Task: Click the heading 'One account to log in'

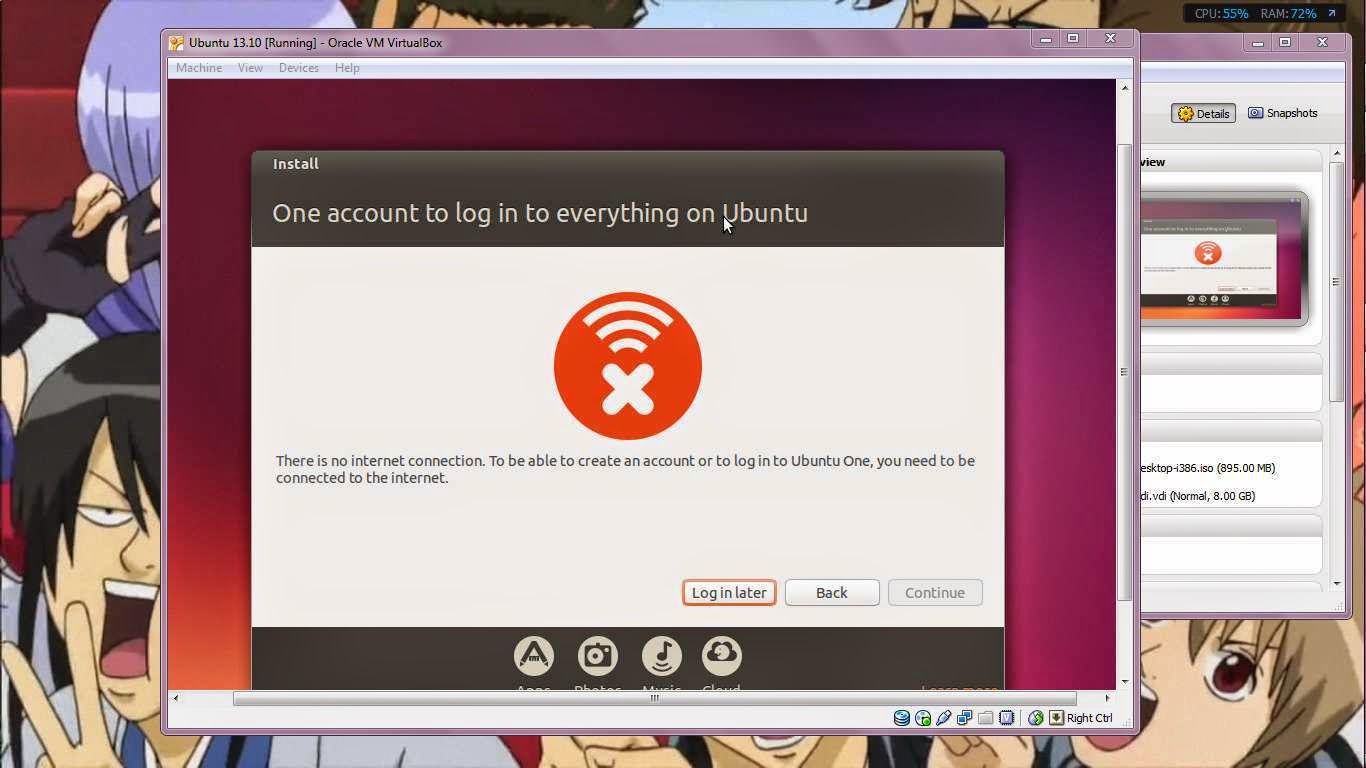Action: (x=540, y=213)
